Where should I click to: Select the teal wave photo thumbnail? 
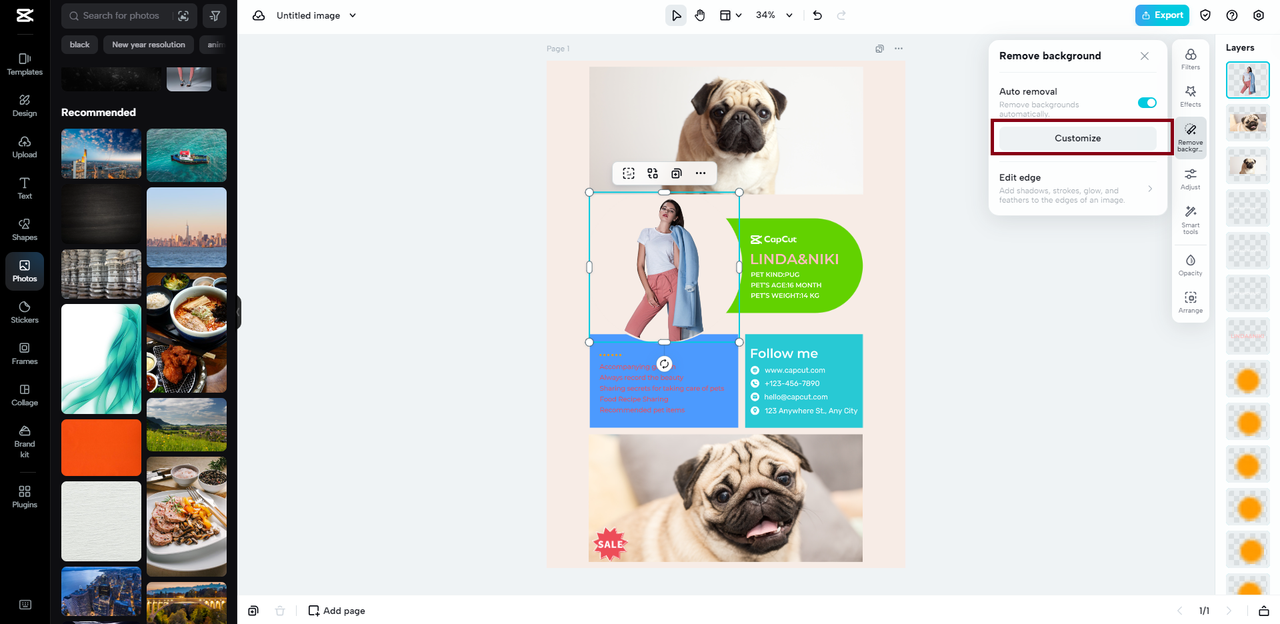coord(101,359)
